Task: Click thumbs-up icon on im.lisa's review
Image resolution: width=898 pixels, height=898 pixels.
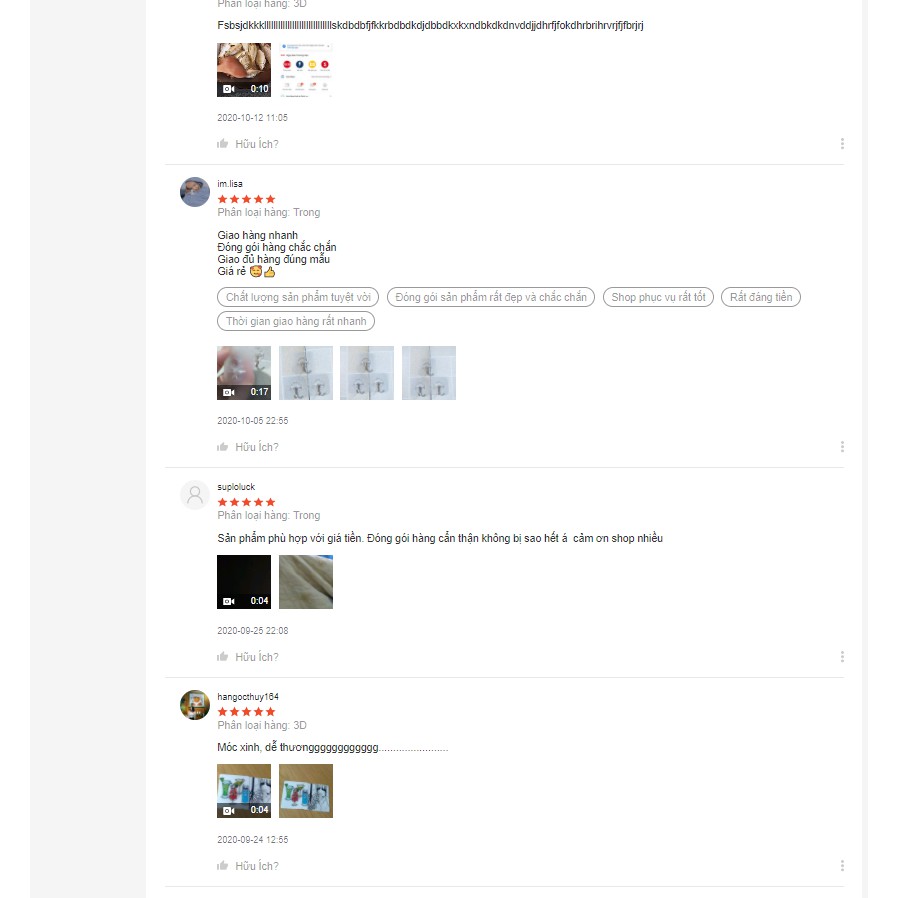Action: [x=223, y=447]
